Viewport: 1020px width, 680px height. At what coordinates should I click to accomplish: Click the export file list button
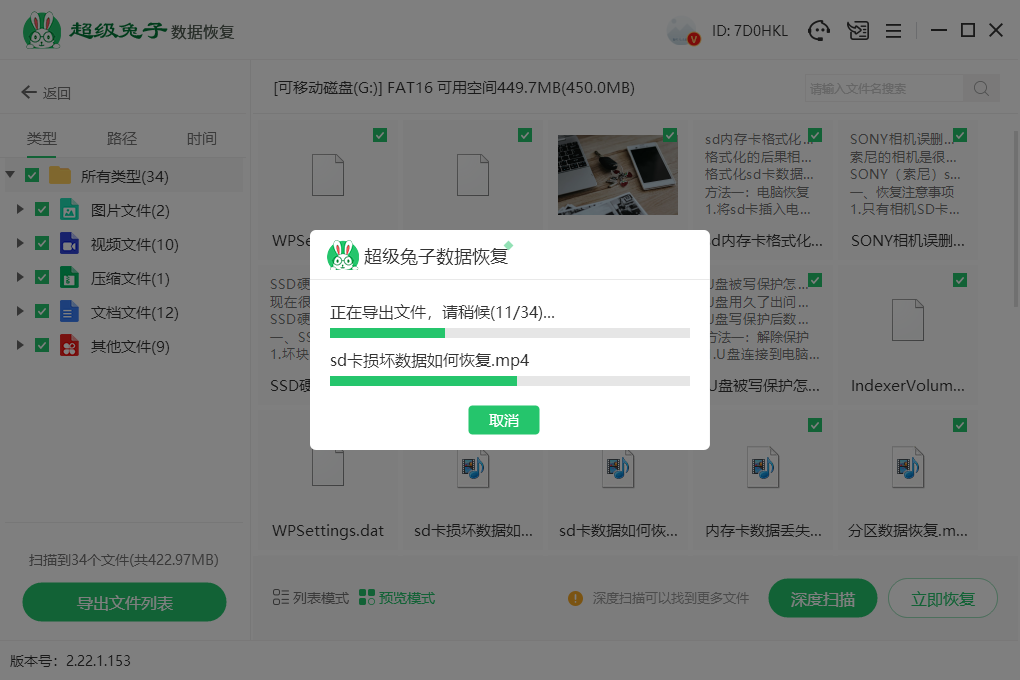[125, 603]
